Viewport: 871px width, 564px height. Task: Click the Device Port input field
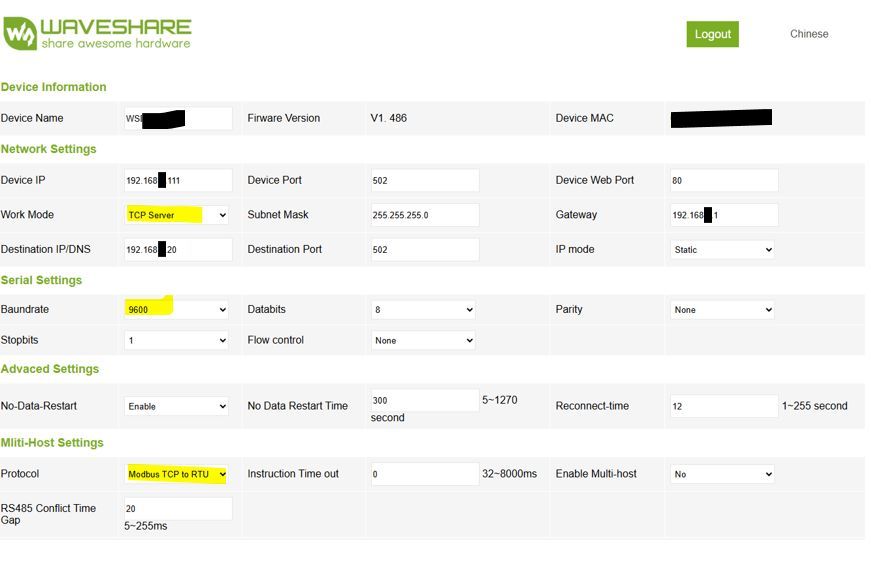click(x=424, y=181)
